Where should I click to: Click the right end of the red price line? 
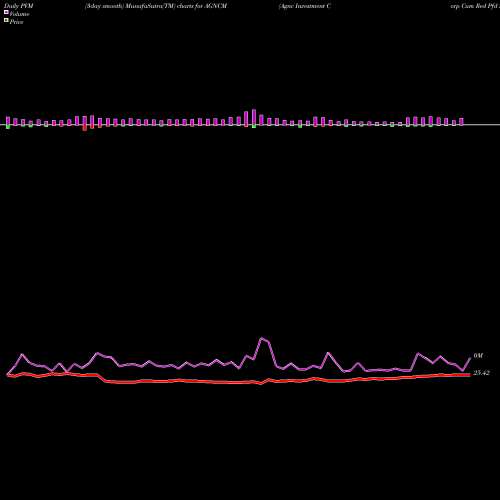tap(470, 375)
